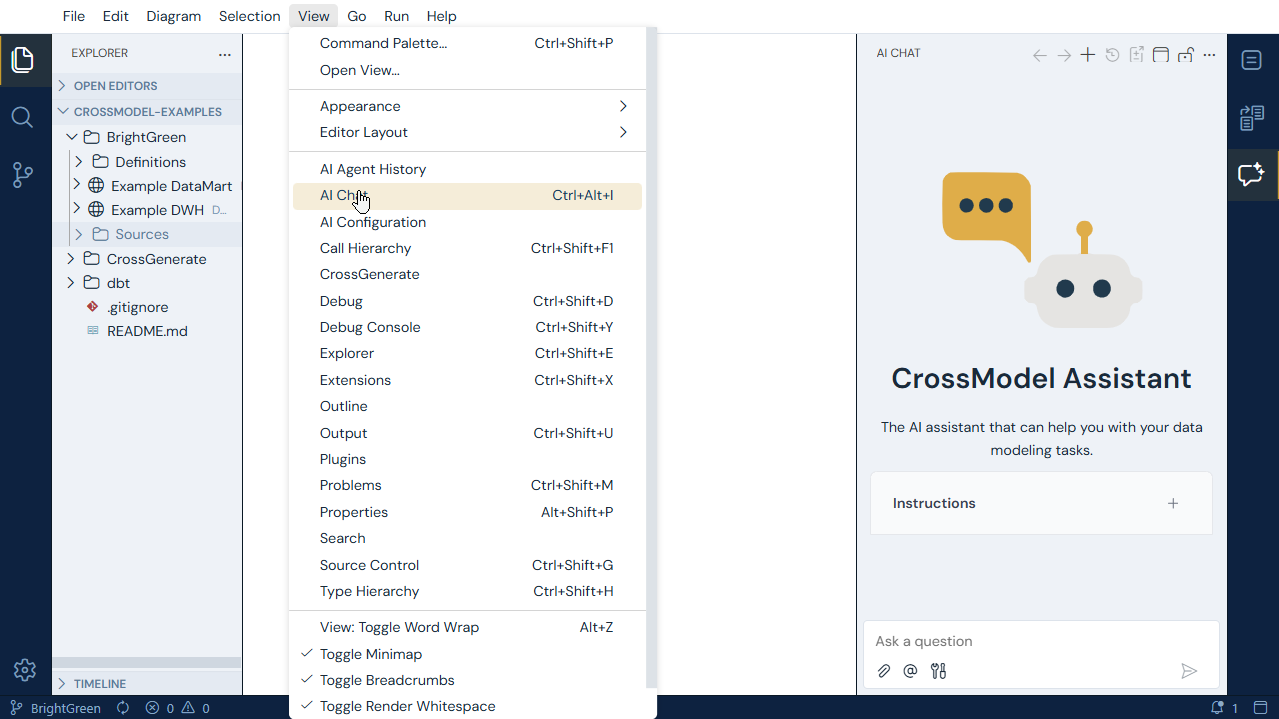Open the Help menu
This screenshot has height=719, width=1279.
pyautogui.click(x=441, y=16)
